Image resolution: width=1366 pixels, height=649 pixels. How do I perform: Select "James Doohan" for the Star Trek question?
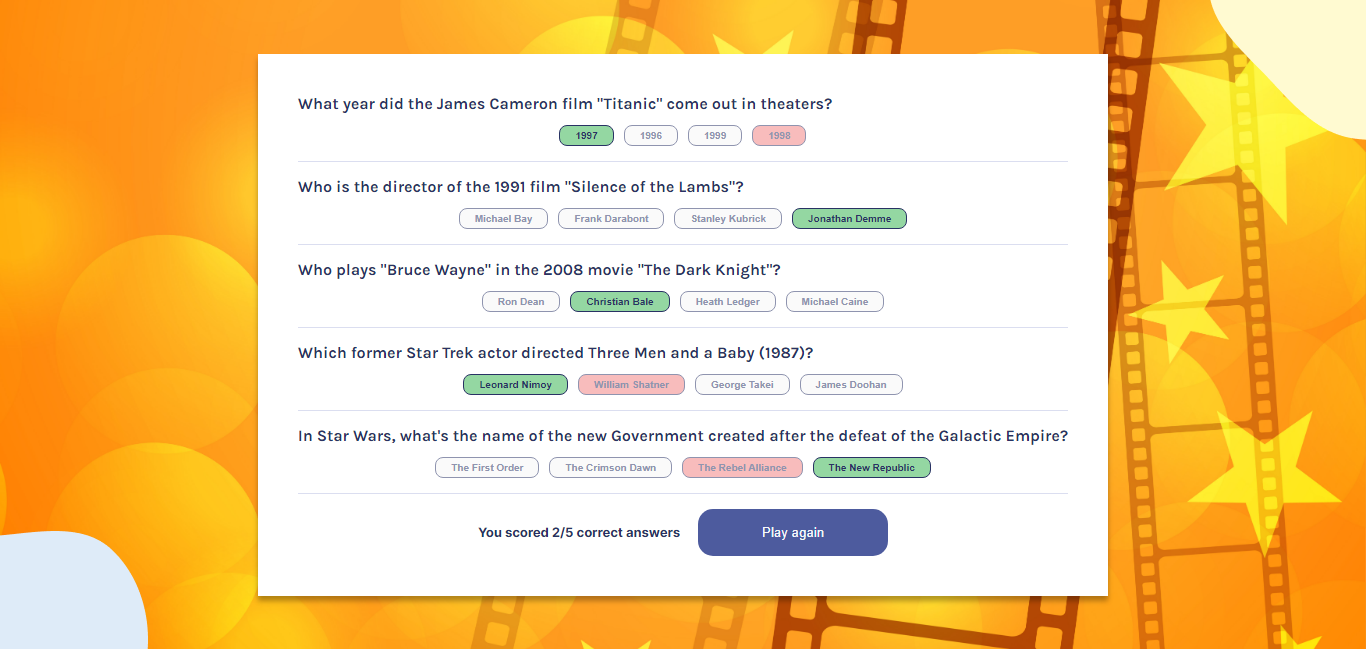(851, 384)
